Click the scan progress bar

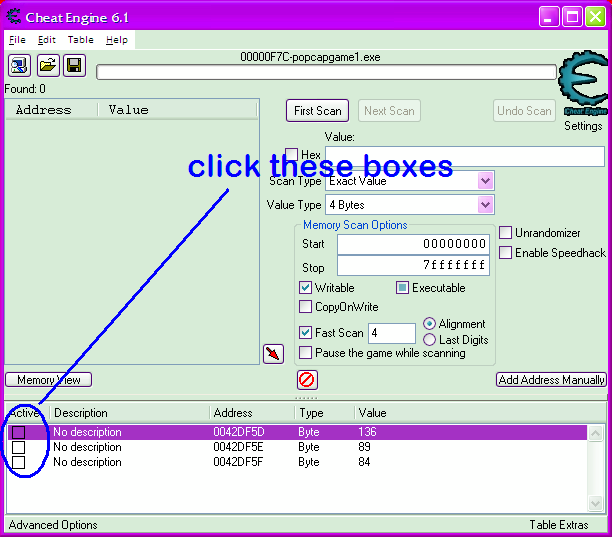pos(326,72)
